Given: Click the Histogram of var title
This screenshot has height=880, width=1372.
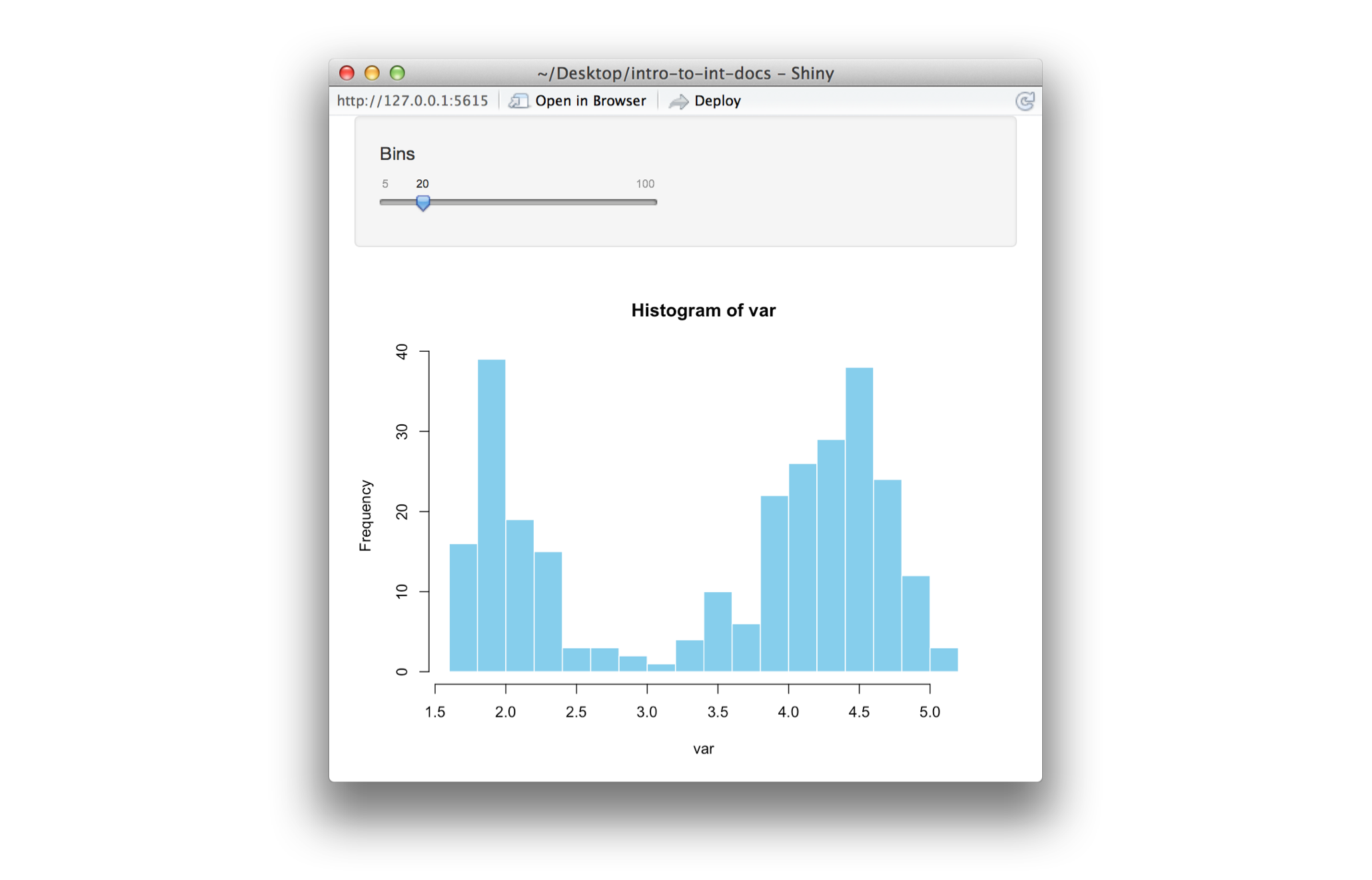Looking at the screenshot, I should point(702,309).
